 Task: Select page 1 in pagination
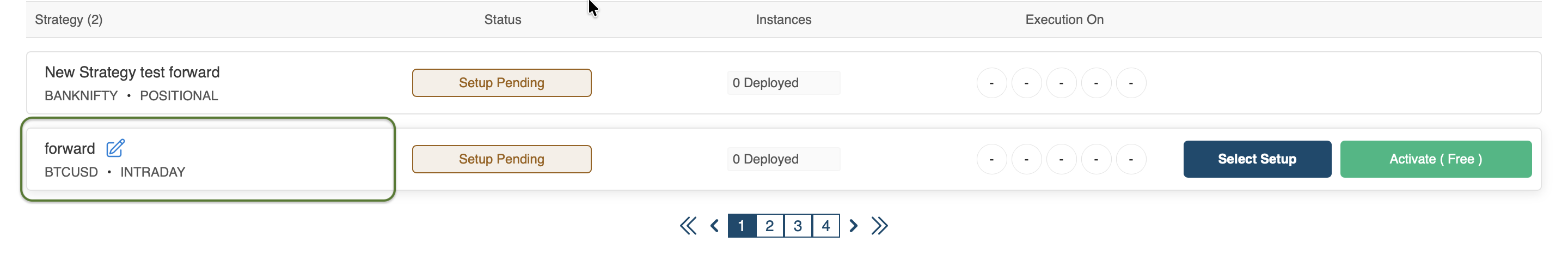pyautogui.click(x=742, y=226)
